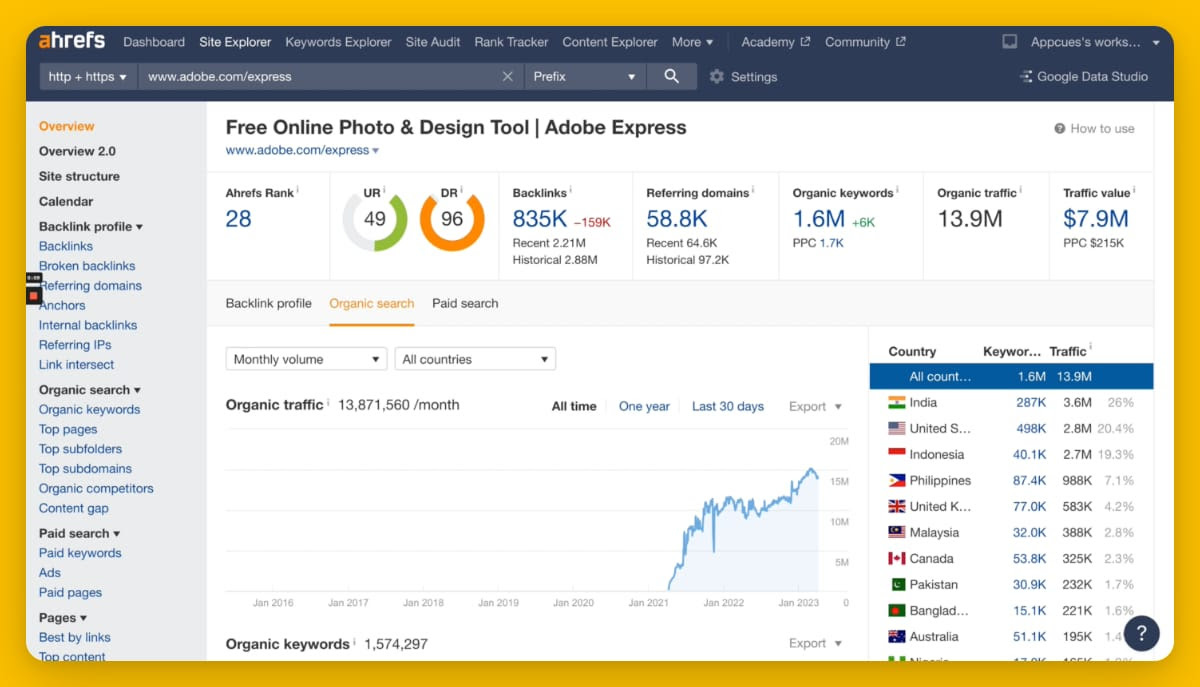1200x687 pixels.
Task: Click the Australia flag icon
Action: [896, 636]
